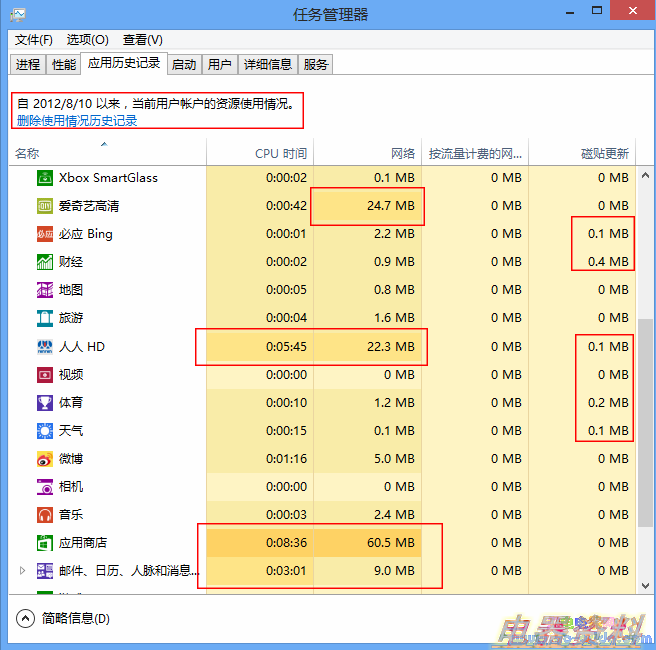656x650 pixels.
Task: Click the 天气 weather app icon
Action: tap(45, 431)
